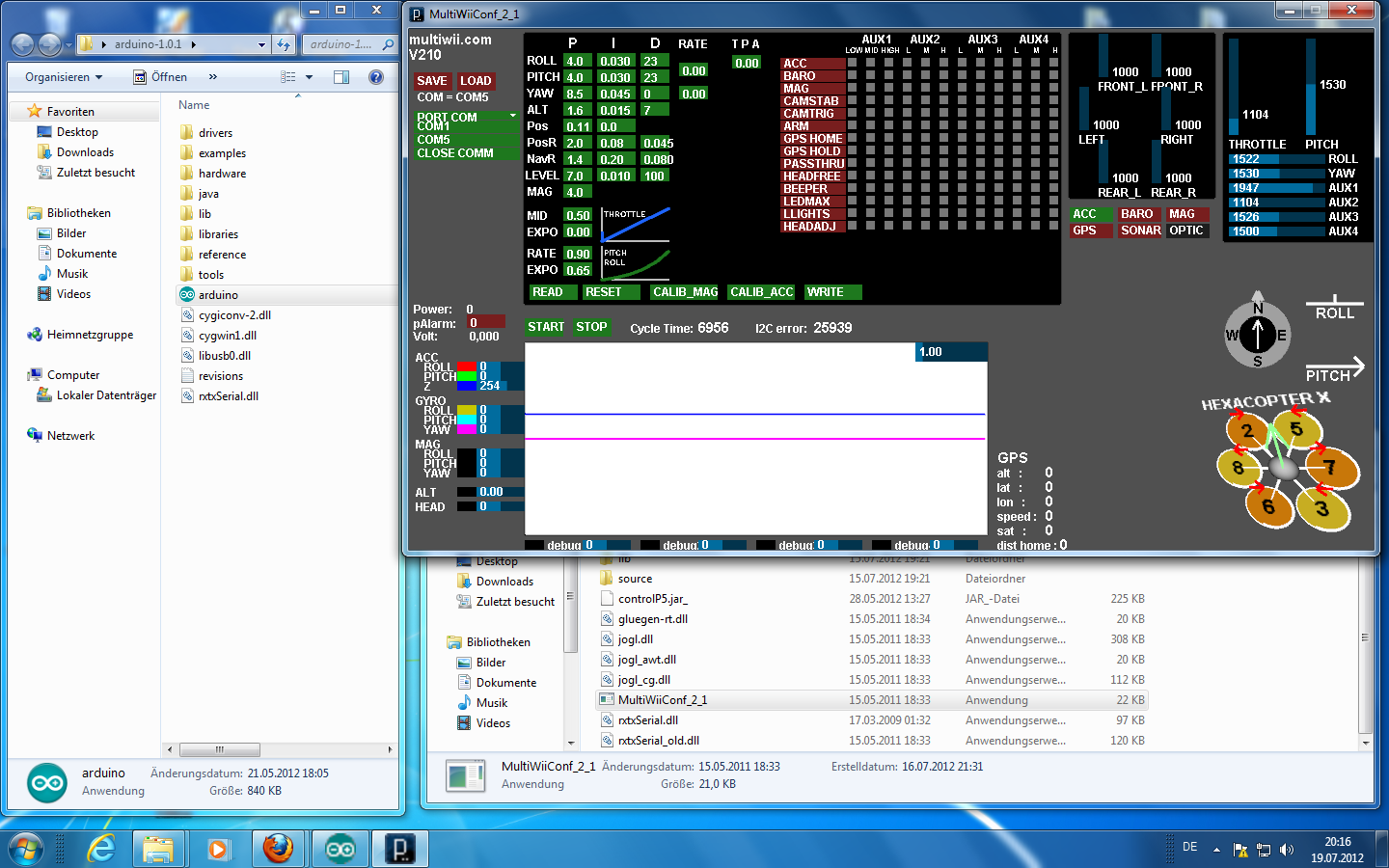The height and width of the screenshot is (868, 1389).
Task: Open the Arduino app from the taskbar
Action: point(339,849)
